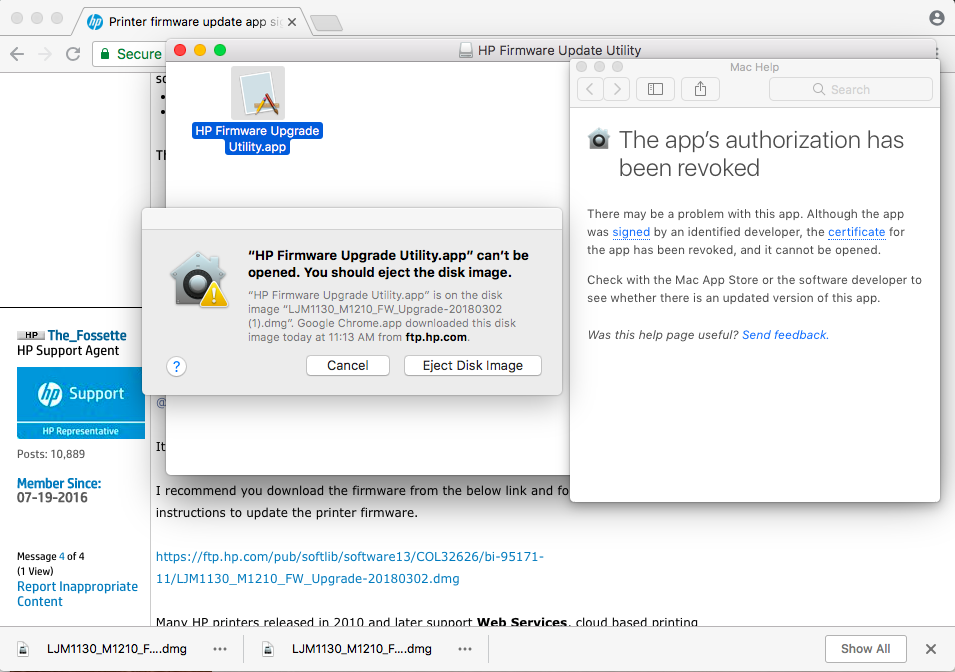Open options for first downloaded dmg
Image resolution: width=955 pixels, height=672 pixels.
point(219,648)
